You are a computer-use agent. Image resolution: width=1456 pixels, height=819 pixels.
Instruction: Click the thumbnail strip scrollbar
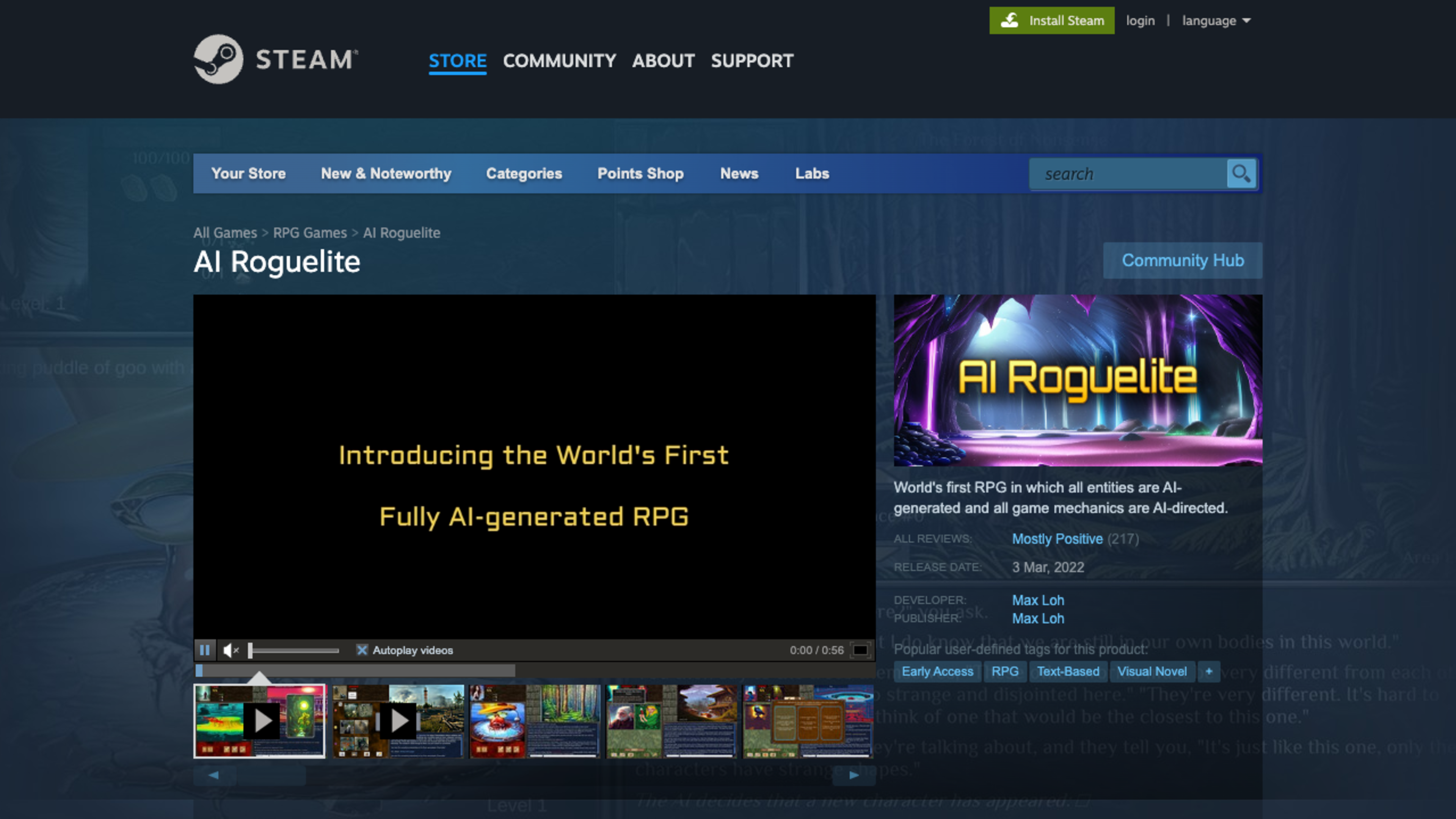(534, 775)
